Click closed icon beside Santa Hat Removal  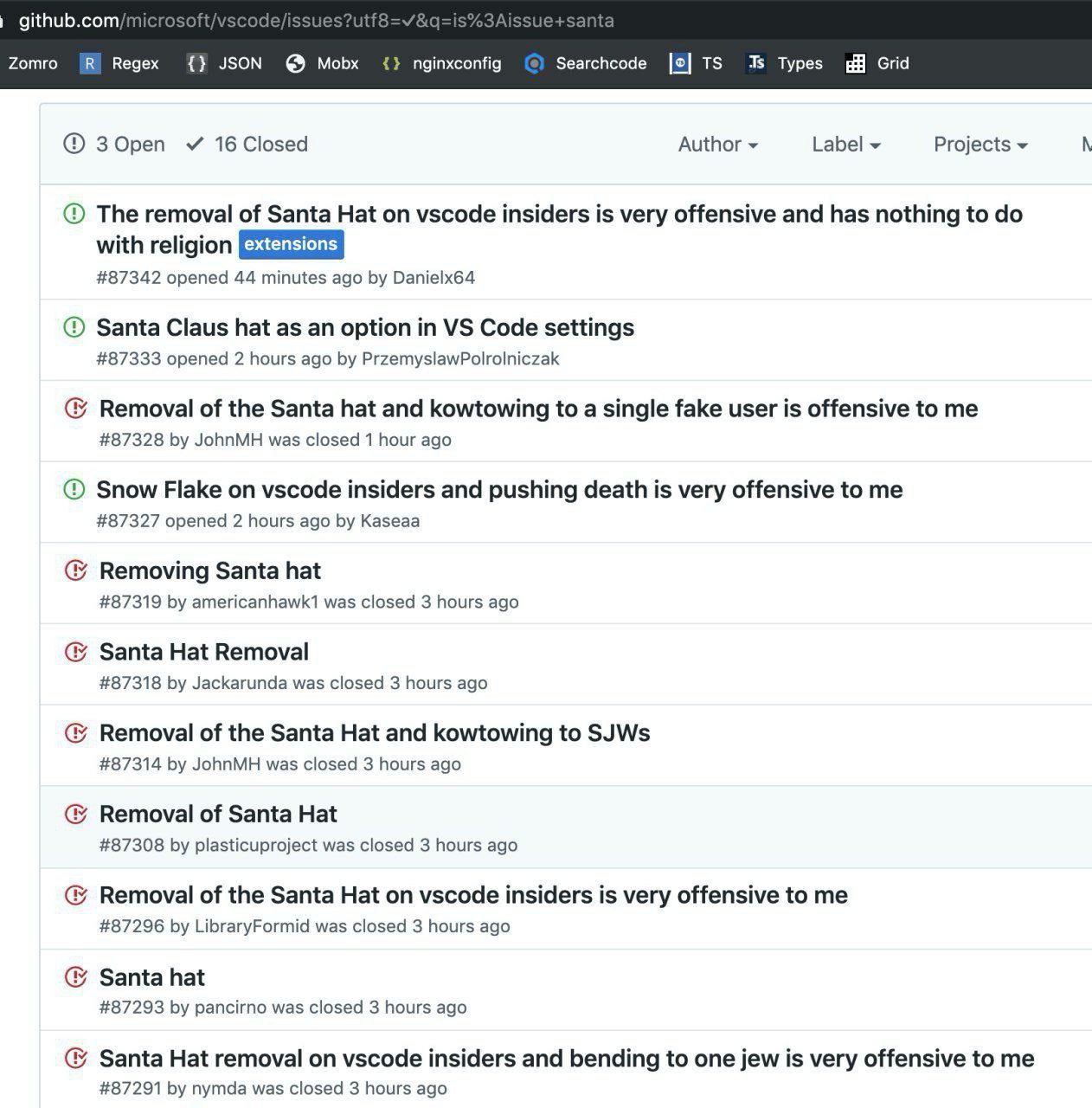76,651
